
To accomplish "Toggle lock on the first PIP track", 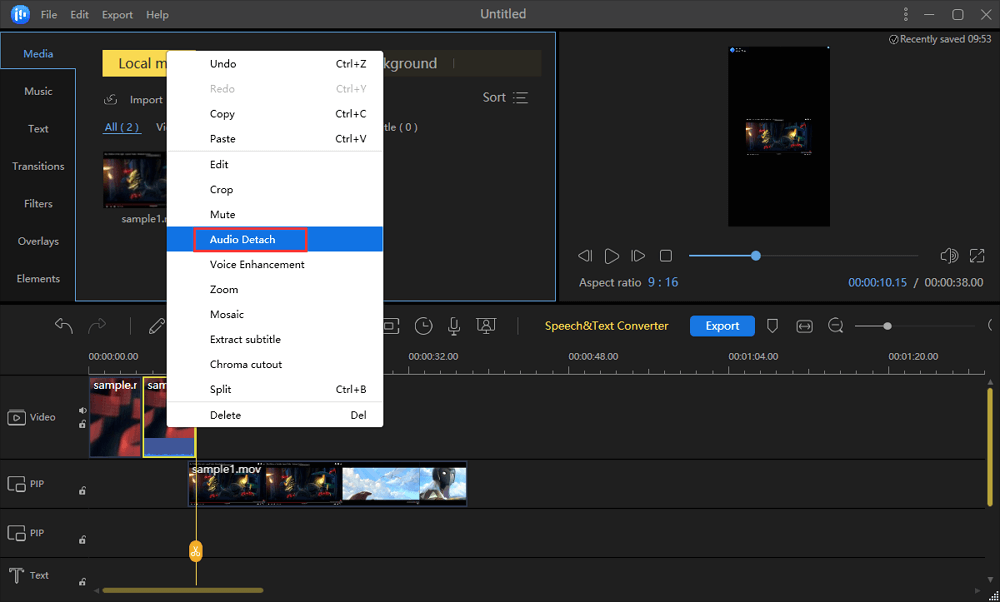I will (82, 490).
